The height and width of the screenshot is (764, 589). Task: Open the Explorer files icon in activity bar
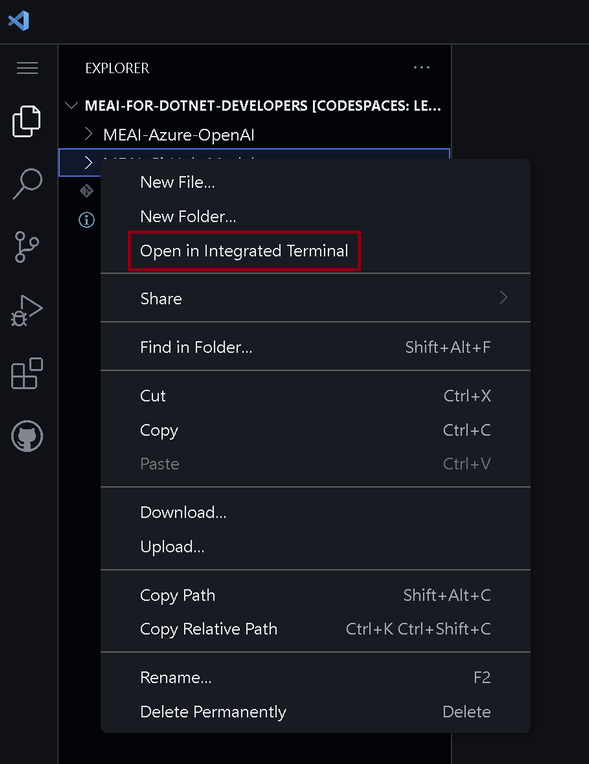pyautogui.click(x=27, y=121)
